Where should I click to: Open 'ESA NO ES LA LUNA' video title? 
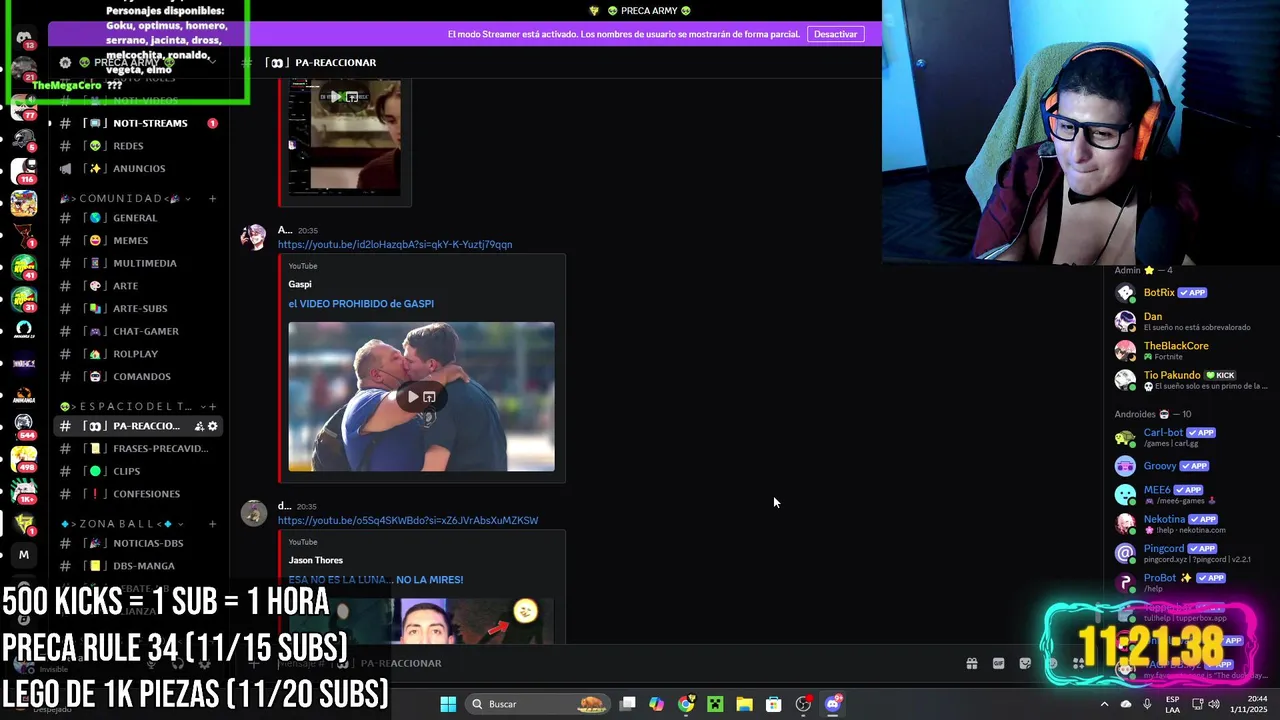(x=376, y=580)
